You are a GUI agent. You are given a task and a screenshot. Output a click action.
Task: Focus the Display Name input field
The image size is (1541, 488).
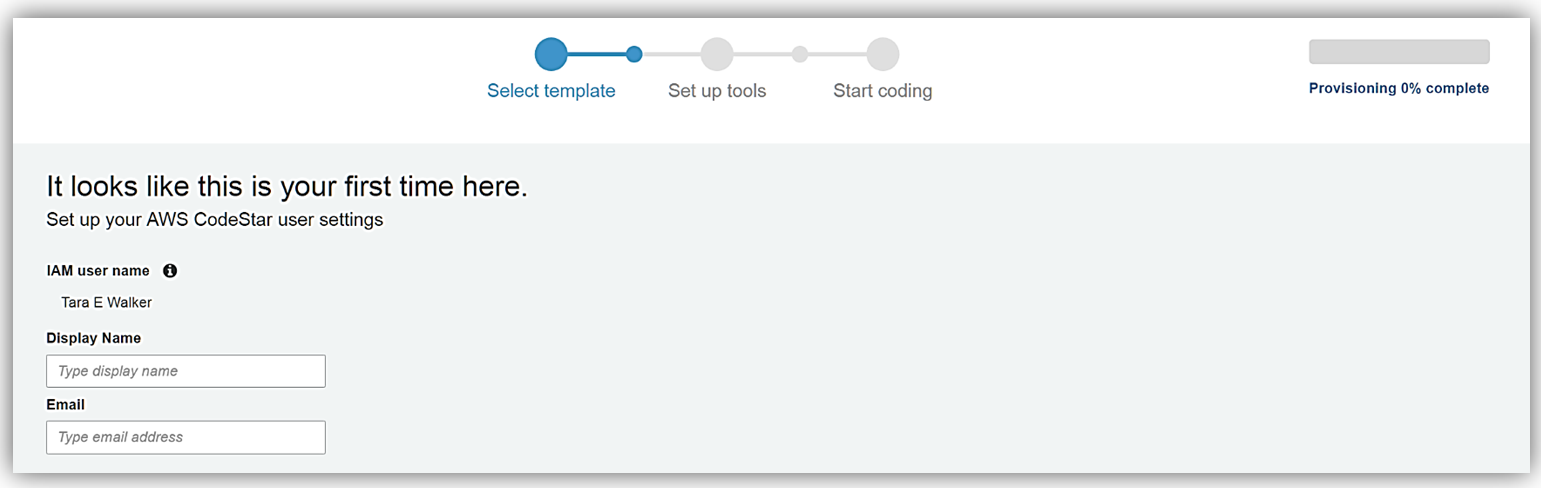[x=186, y=371]
